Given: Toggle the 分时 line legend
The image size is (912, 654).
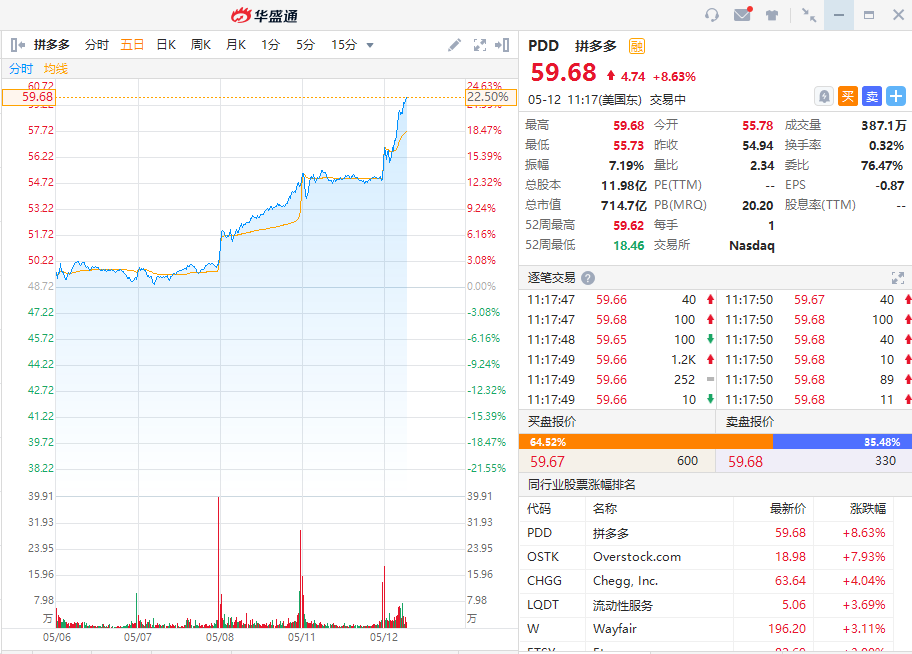Looking at the screenshot, I should click(21, 69).
